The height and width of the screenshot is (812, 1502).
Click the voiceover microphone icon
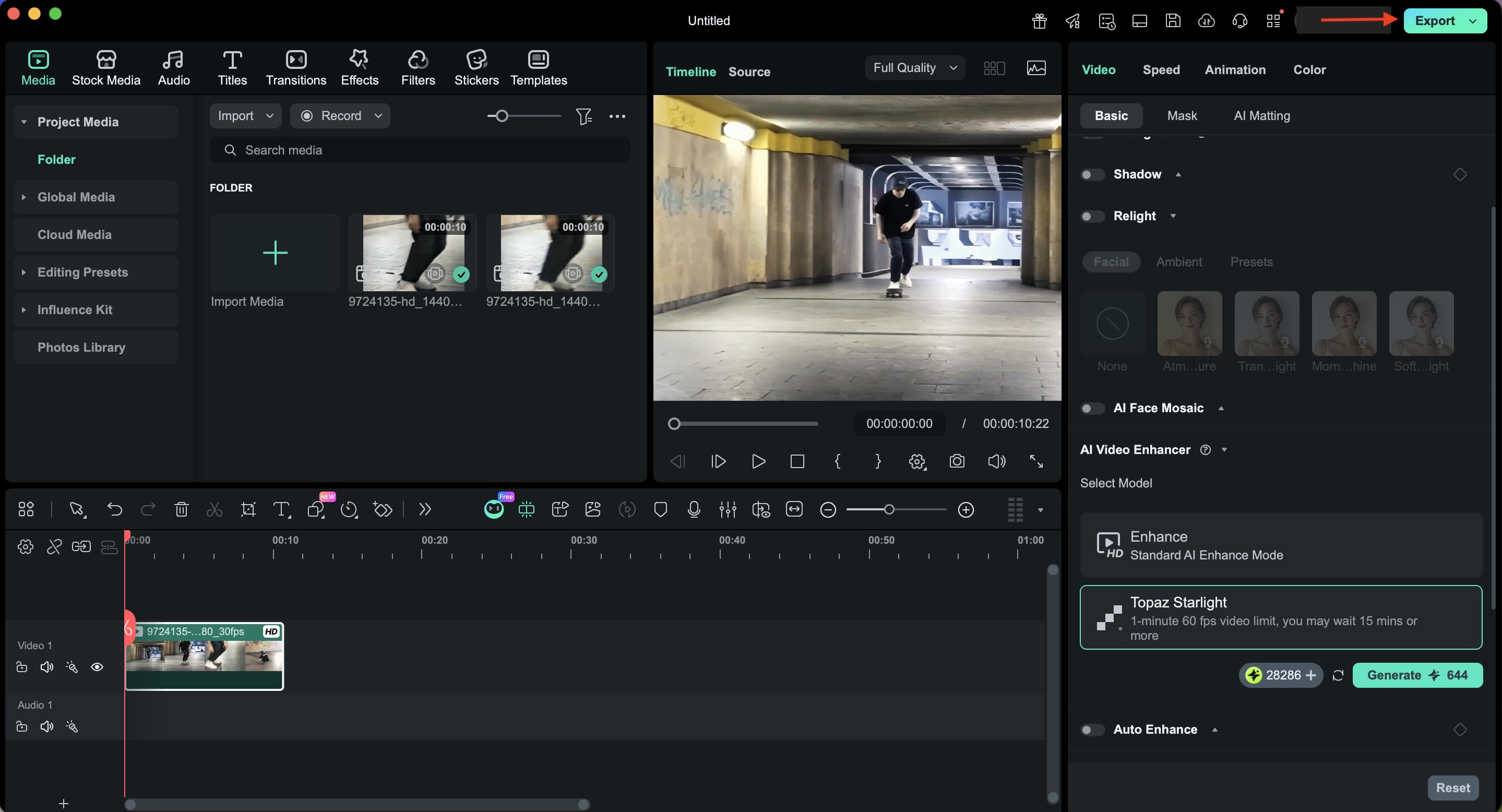[693, 510]
